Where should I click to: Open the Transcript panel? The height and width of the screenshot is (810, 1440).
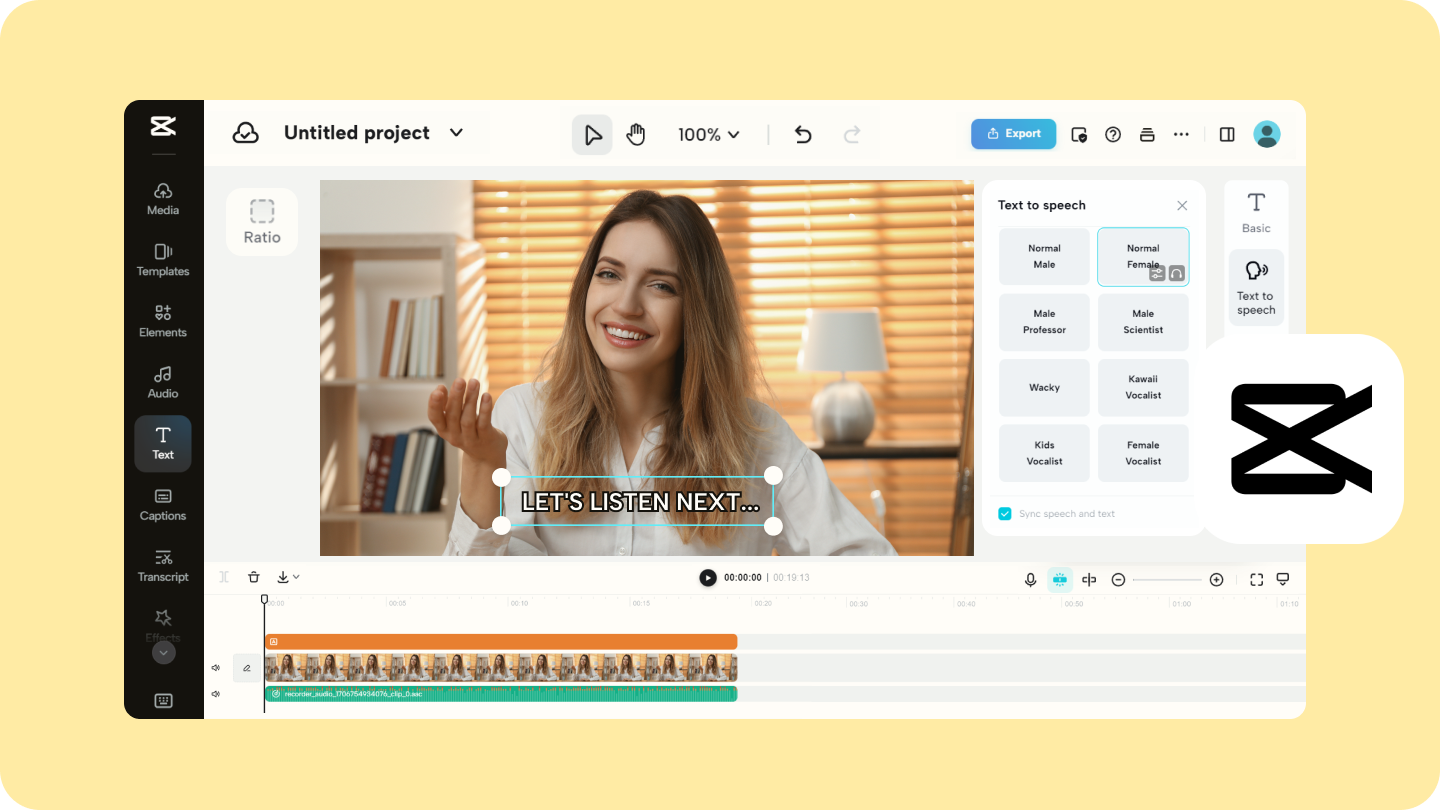coord(162,565)
